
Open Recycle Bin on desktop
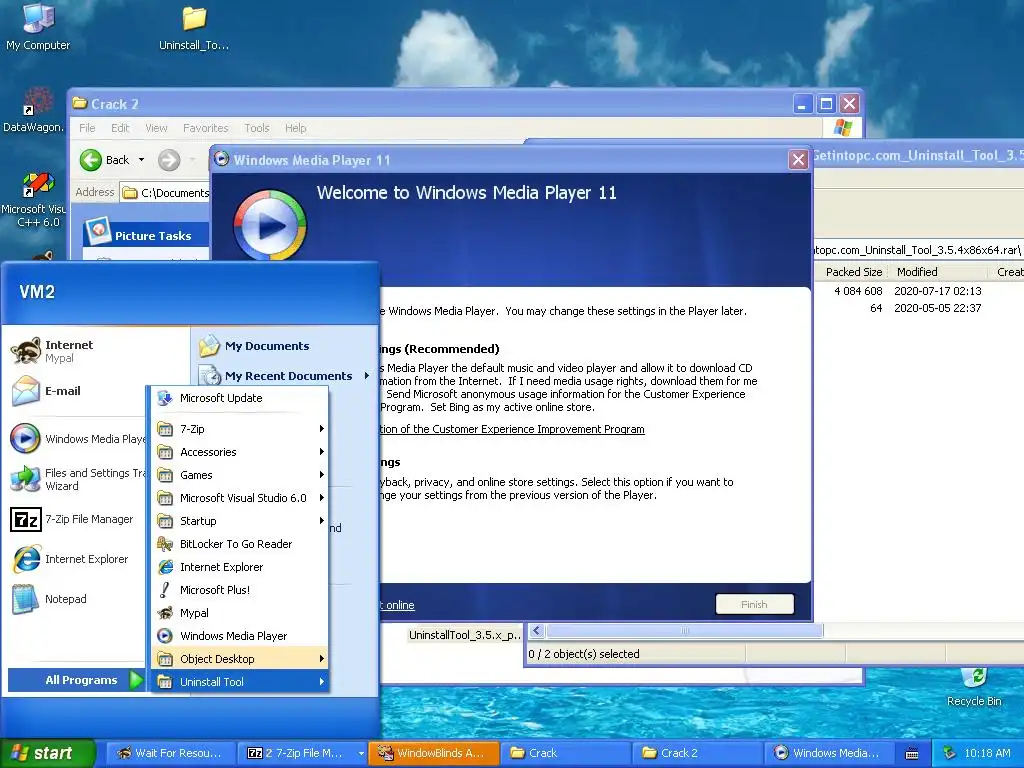click(x=974, y=688)
